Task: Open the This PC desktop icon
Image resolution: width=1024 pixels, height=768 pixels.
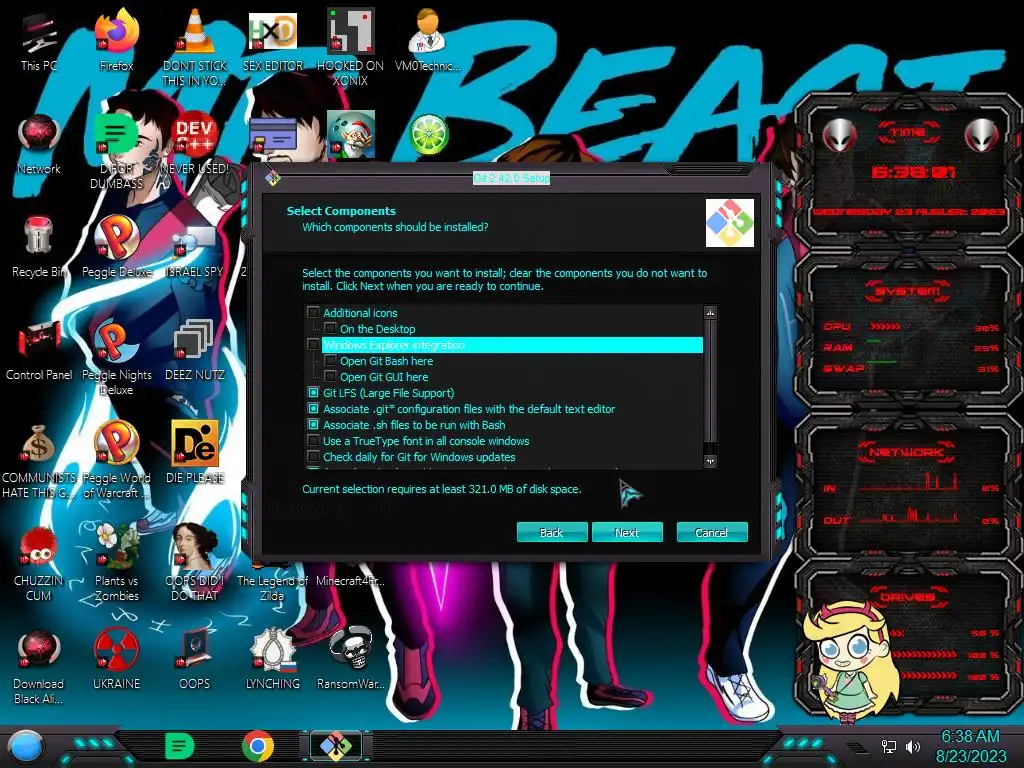Action: pyautogui.click(x=39, y=39)
